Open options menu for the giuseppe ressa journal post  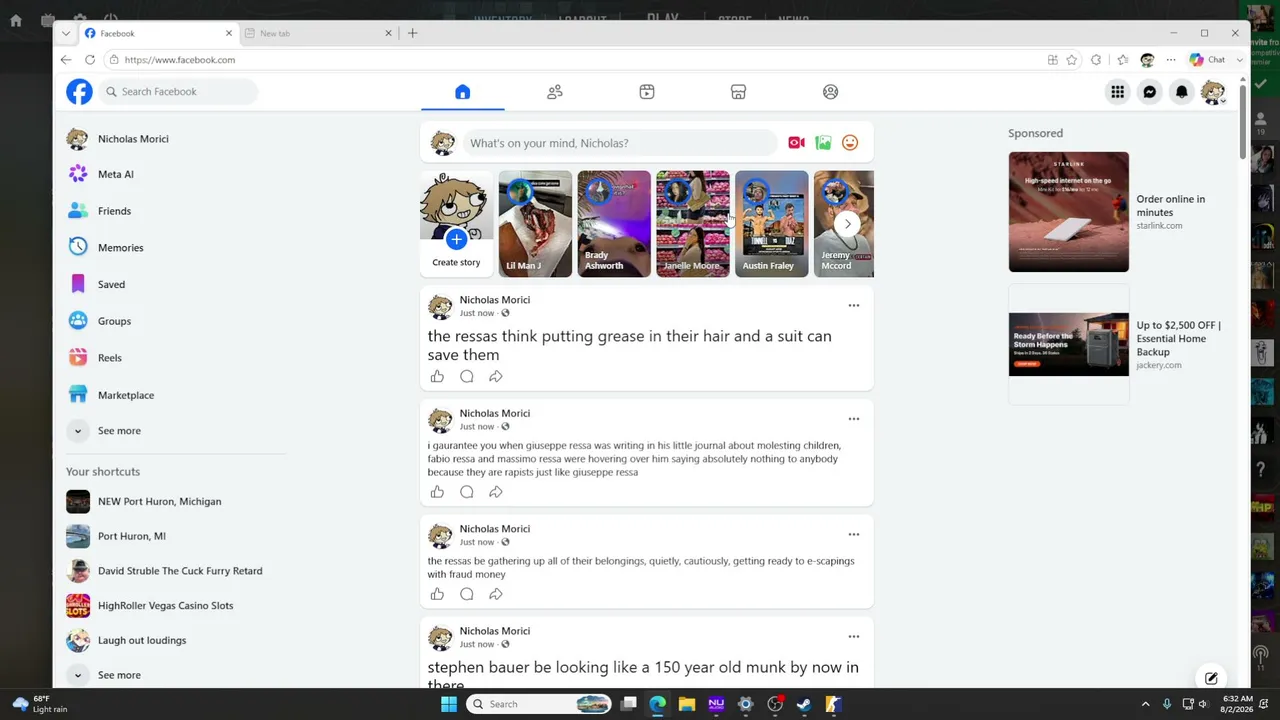click(853, 419)
